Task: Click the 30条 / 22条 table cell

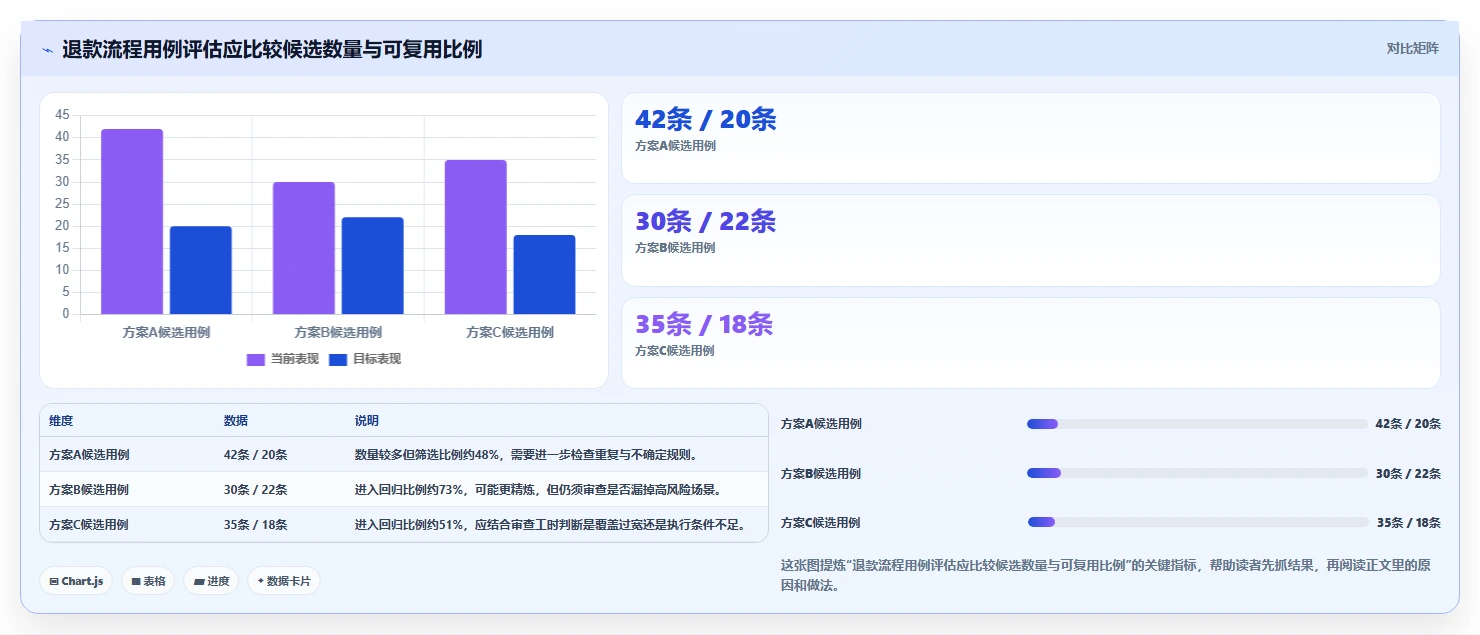Action: coord(256,490)
